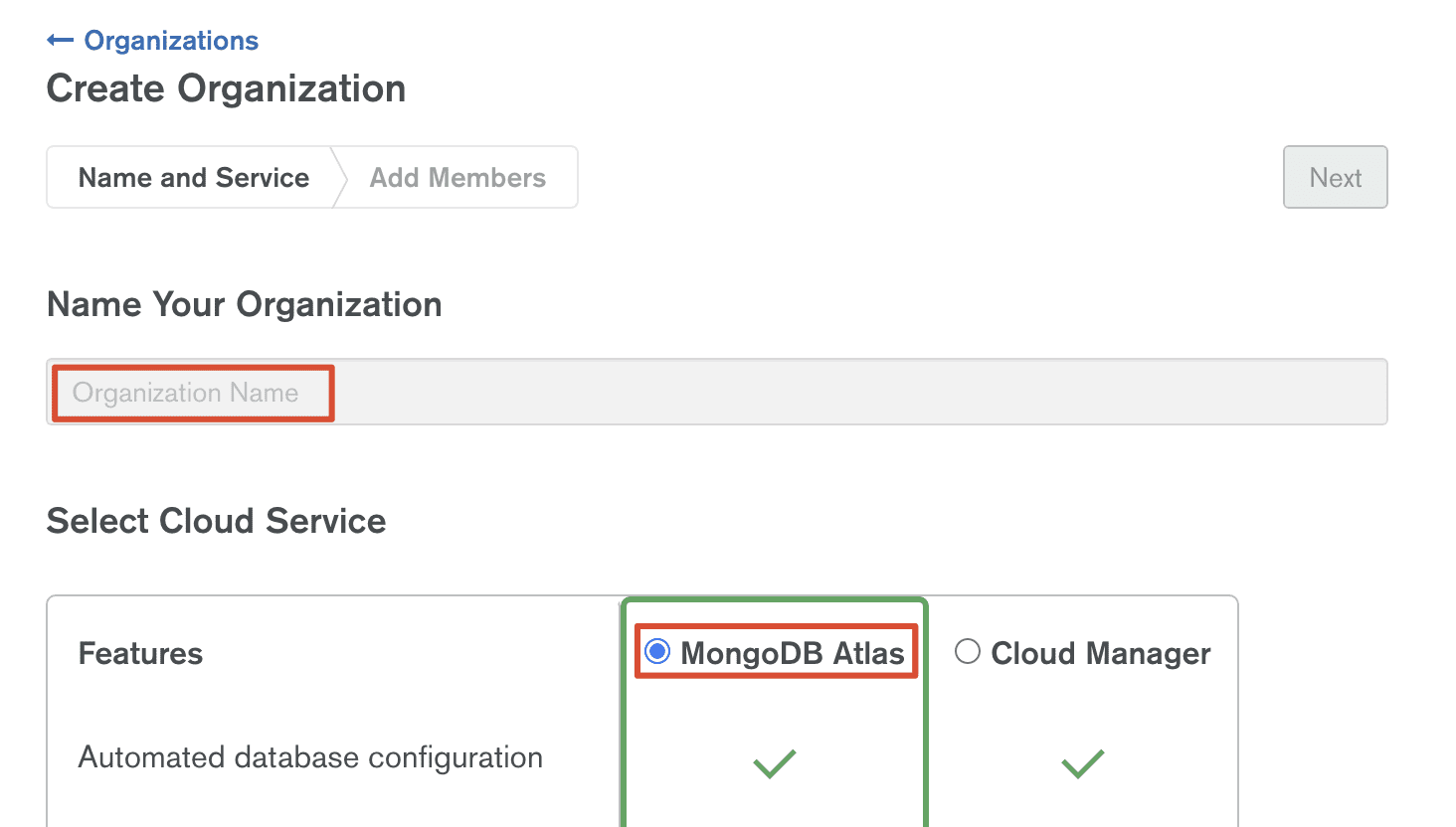Click the MongoDB Atlas automated configuration checkmark
Image resolution: width=1456 pixels, height=827 pixels.
pos(775,763)
